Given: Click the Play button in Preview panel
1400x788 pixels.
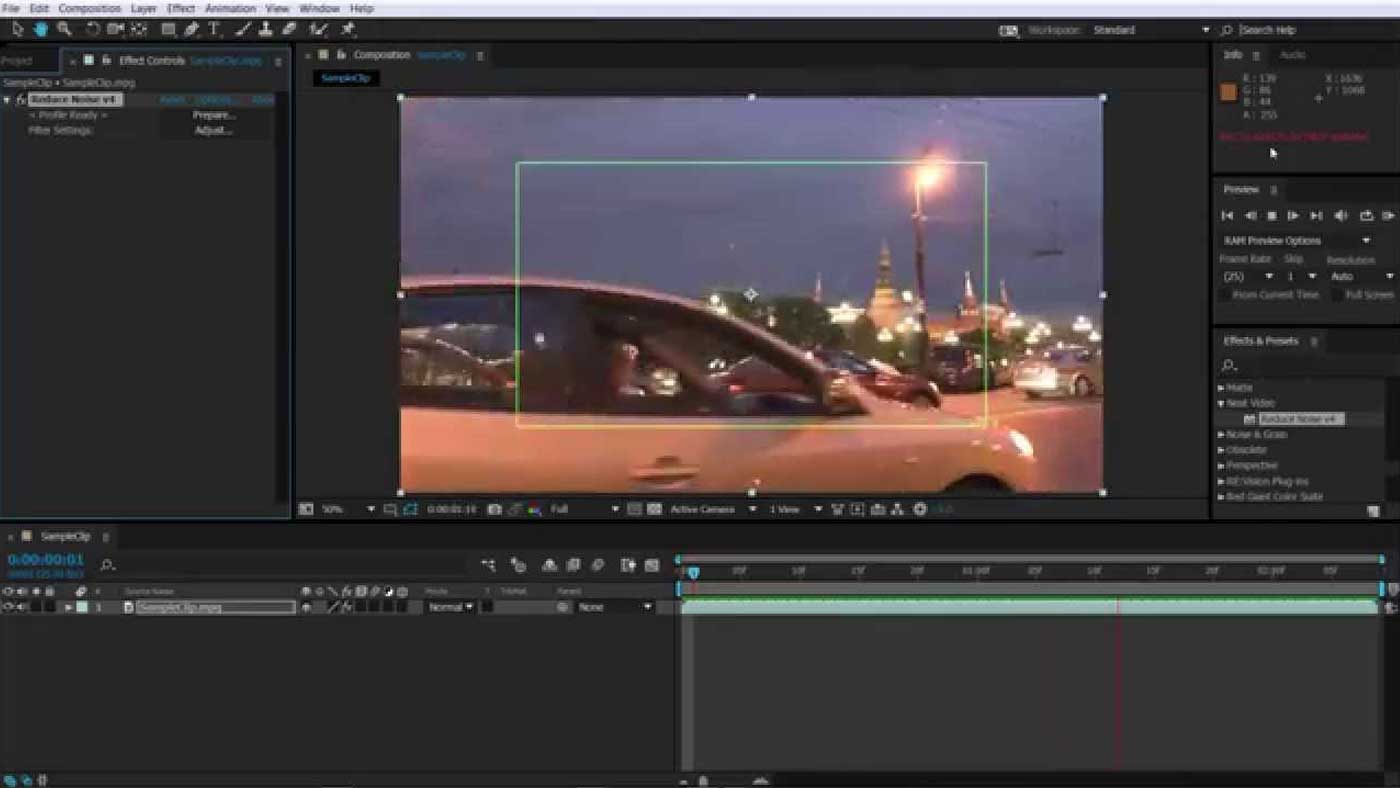Looking at the screenshot, I should pos(1293,215).
